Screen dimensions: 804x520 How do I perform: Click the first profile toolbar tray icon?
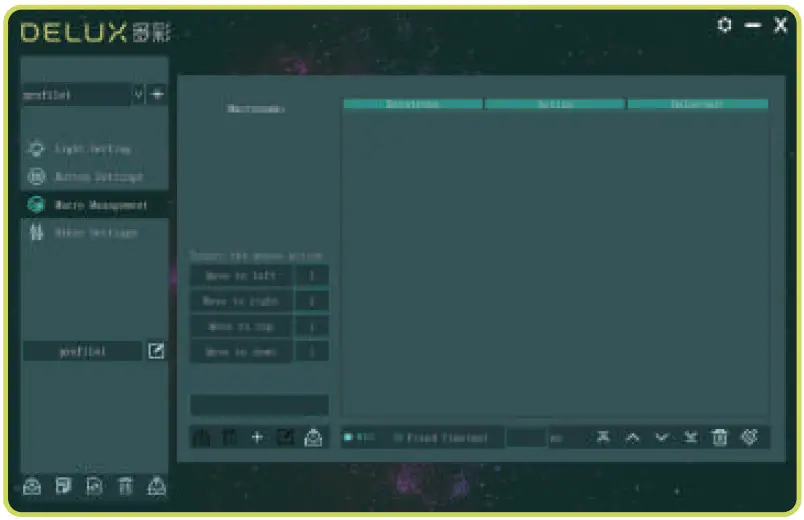coord(32,486)
